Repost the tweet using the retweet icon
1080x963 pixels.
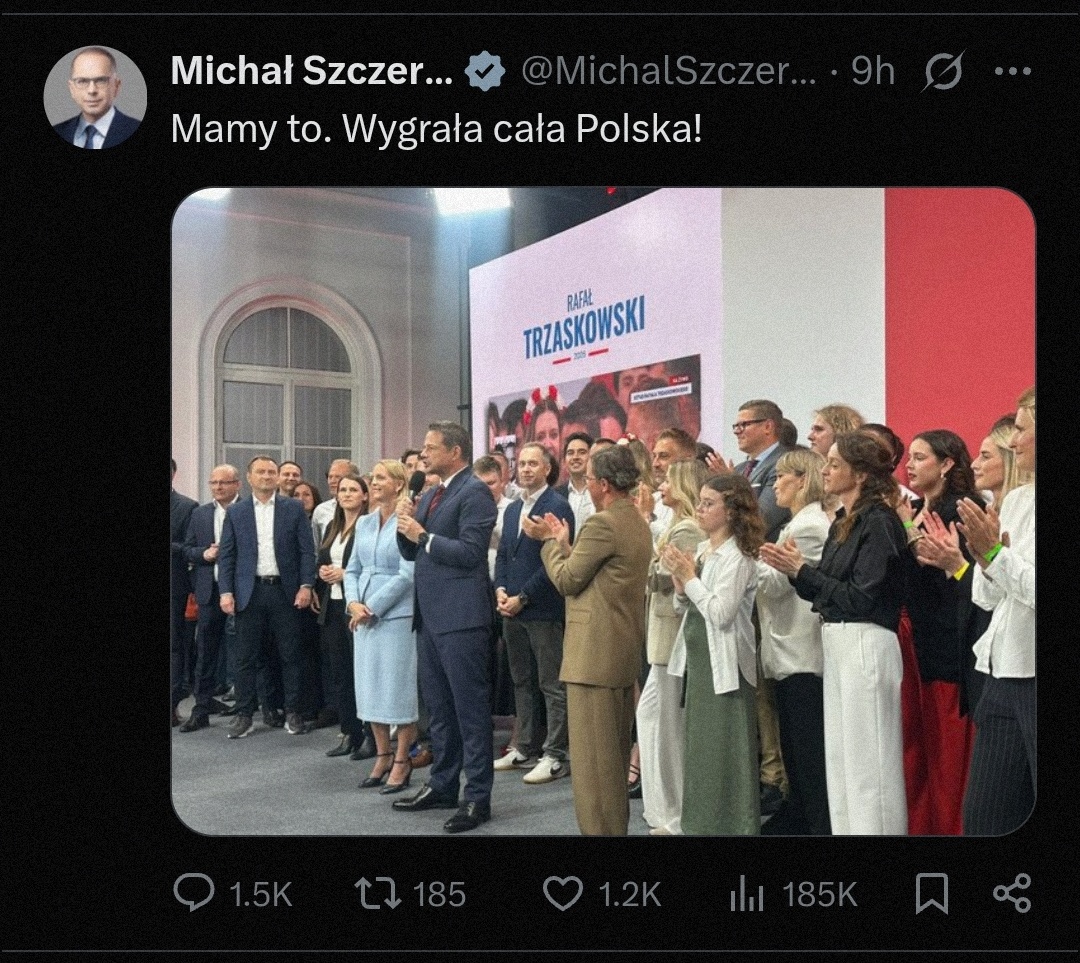coord(378,892)
